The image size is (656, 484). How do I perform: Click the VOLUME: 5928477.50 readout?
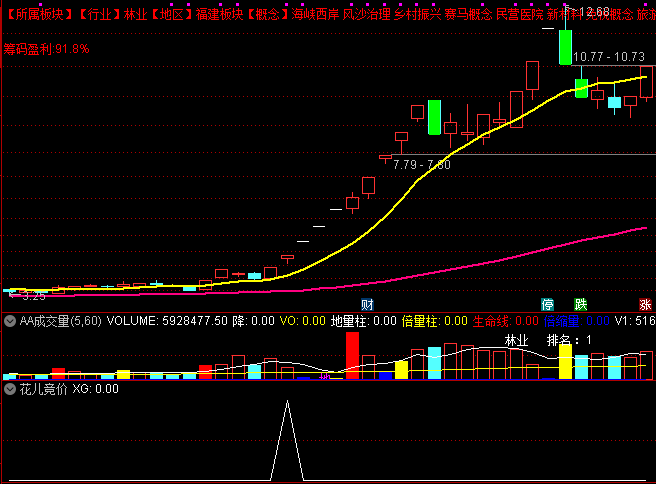tap(167, 321)
